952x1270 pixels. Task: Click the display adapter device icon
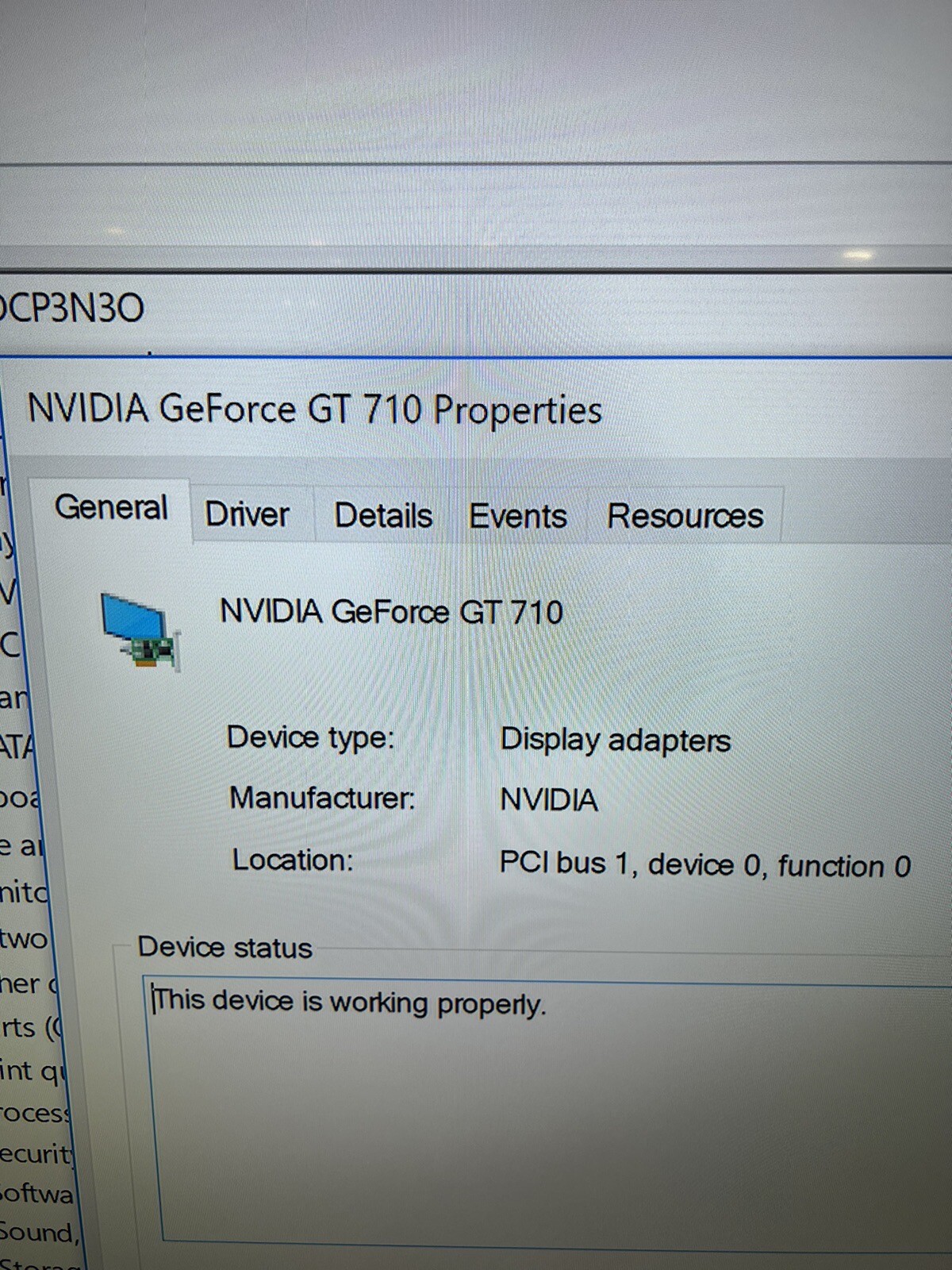(x=140, y=632)
